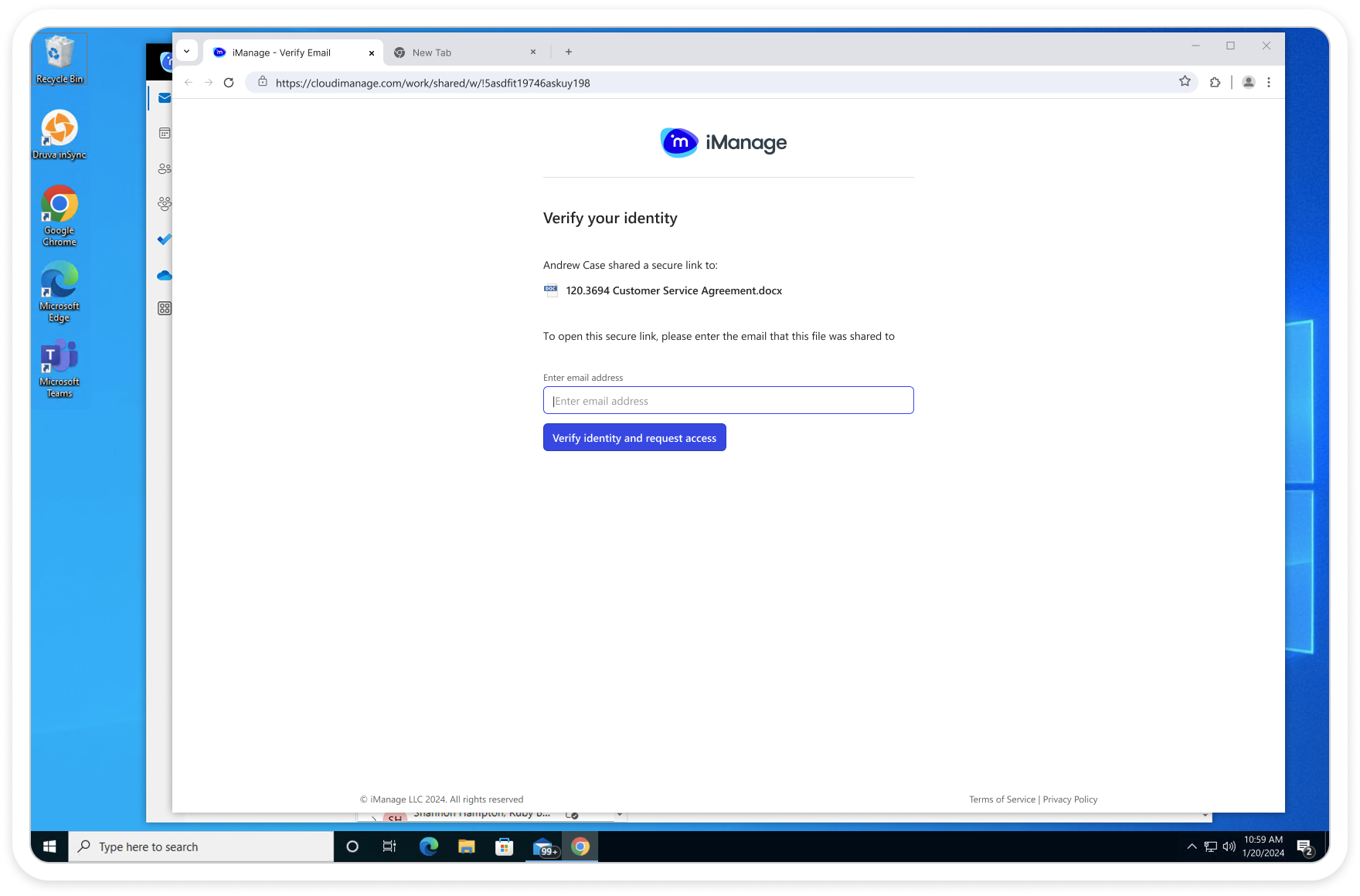Show hidden system tray icons
The height and width of the screenshot is (896, 1360).
(1192, 847)
